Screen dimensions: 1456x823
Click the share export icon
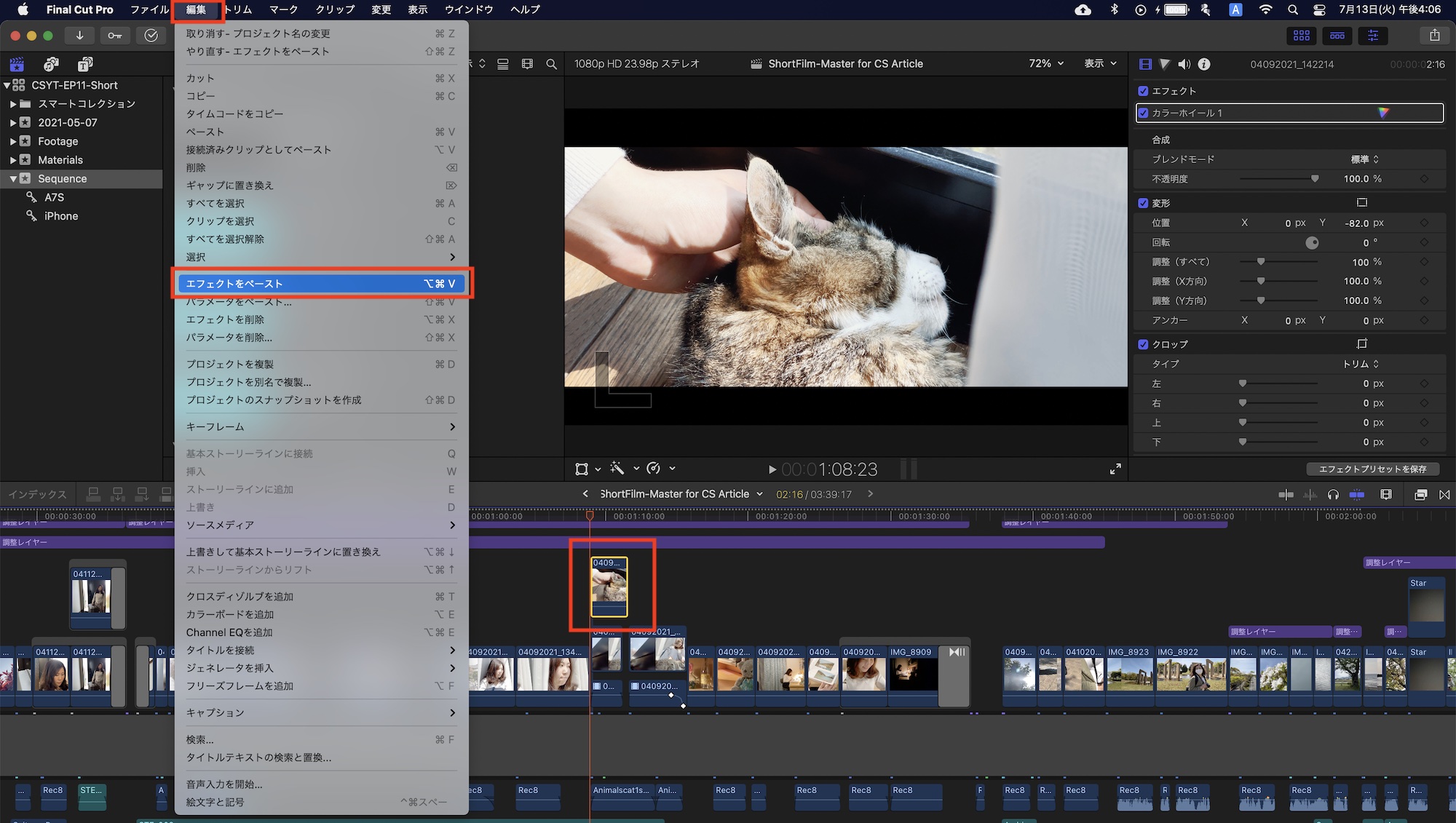(1434, 35)
